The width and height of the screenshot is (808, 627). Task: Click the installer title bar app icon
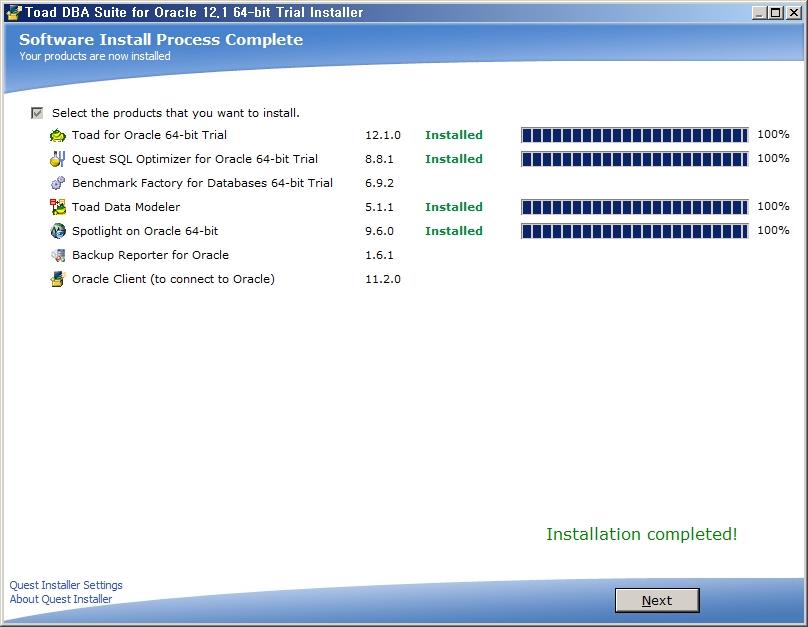point(13,12)
